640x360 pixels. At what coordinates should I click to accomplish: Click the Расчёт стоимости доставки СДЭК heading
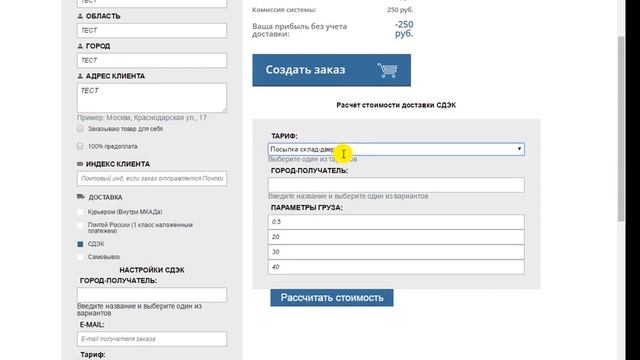tap(396, 105)
